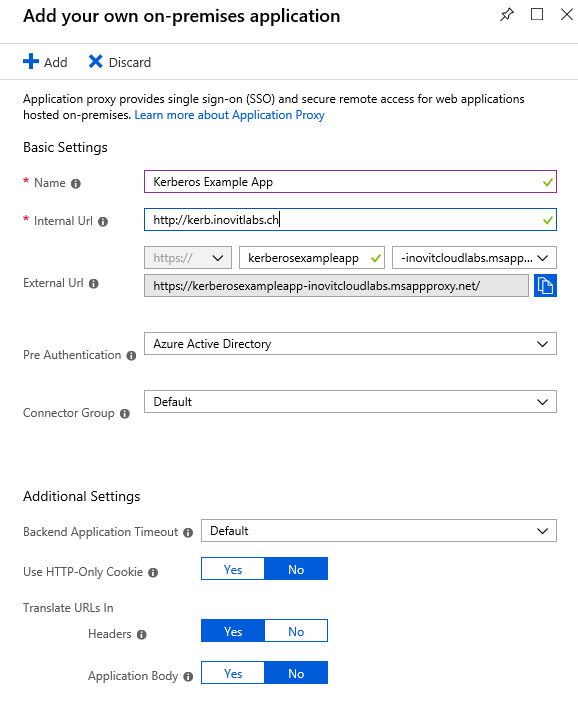
Task: Click the Use HTTP-Only Cookie info icon
Action: [x=153, y=573]
